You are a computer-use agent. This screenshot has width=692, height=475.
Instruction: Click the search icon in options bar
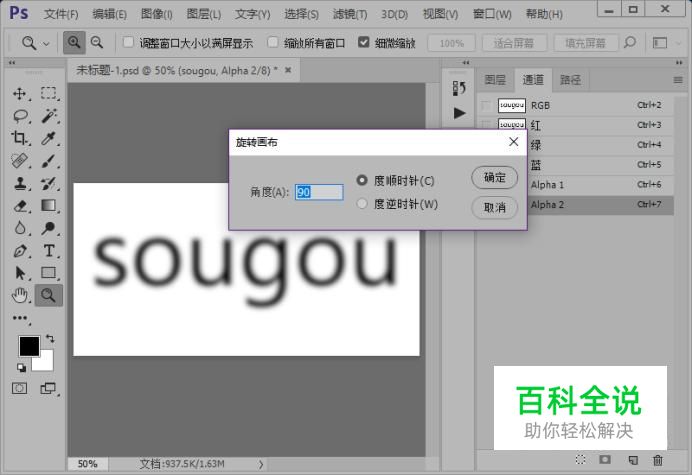pos(630,42)
